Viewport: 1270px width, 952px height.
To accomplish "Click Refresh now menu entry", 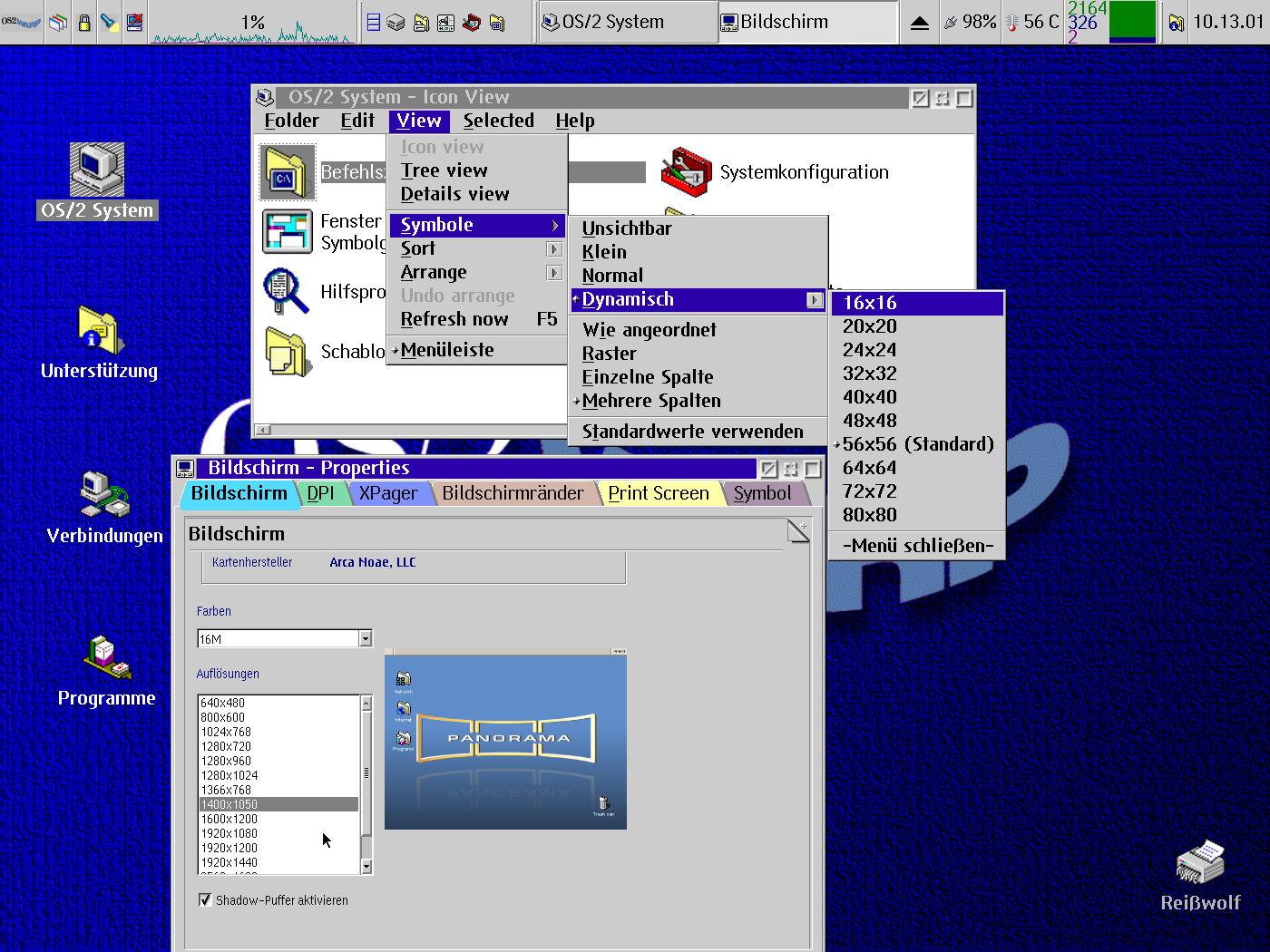I will pyautogui.click(x=476, y=319).
